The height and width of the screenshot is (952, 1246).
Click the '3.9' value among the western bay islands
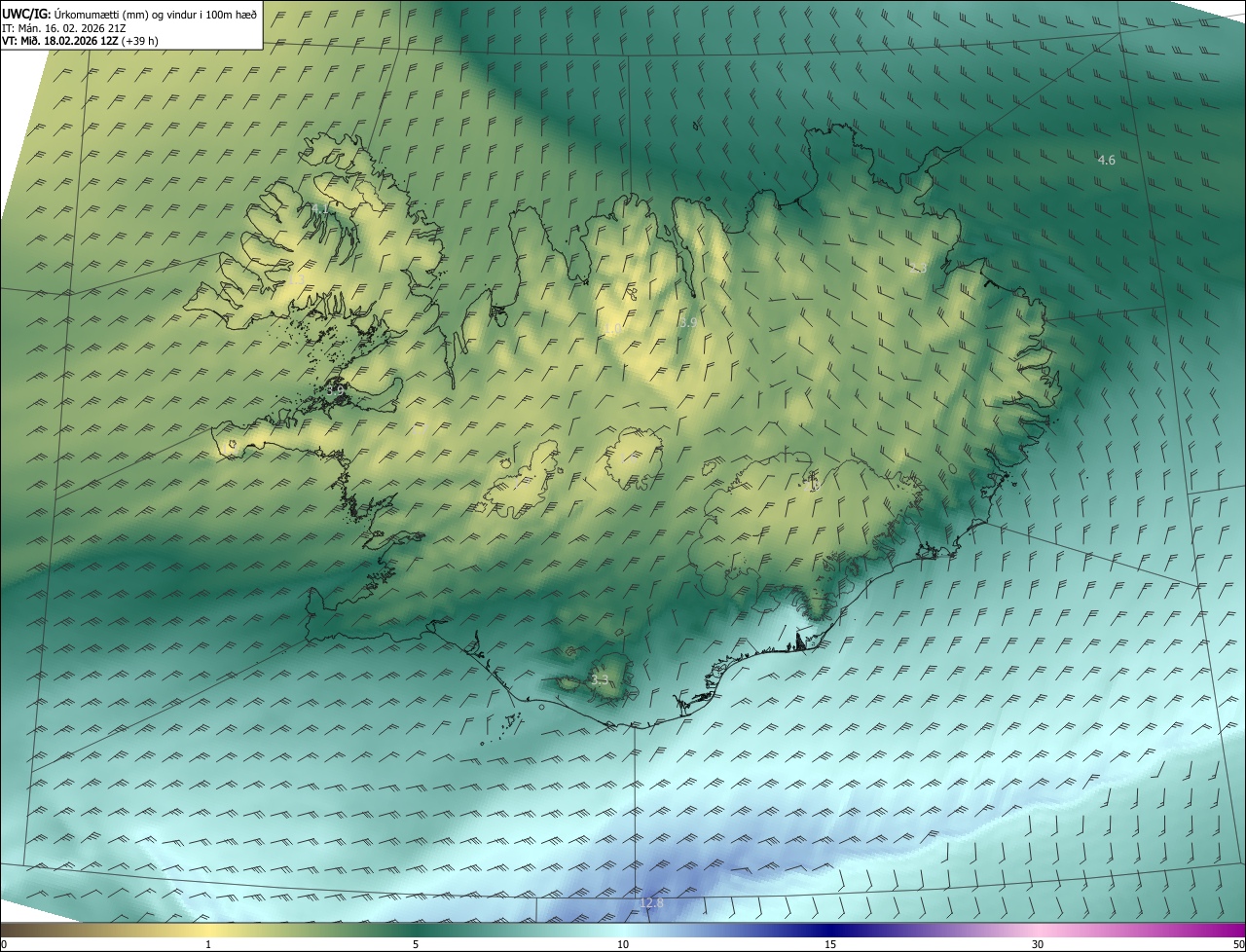335,390
